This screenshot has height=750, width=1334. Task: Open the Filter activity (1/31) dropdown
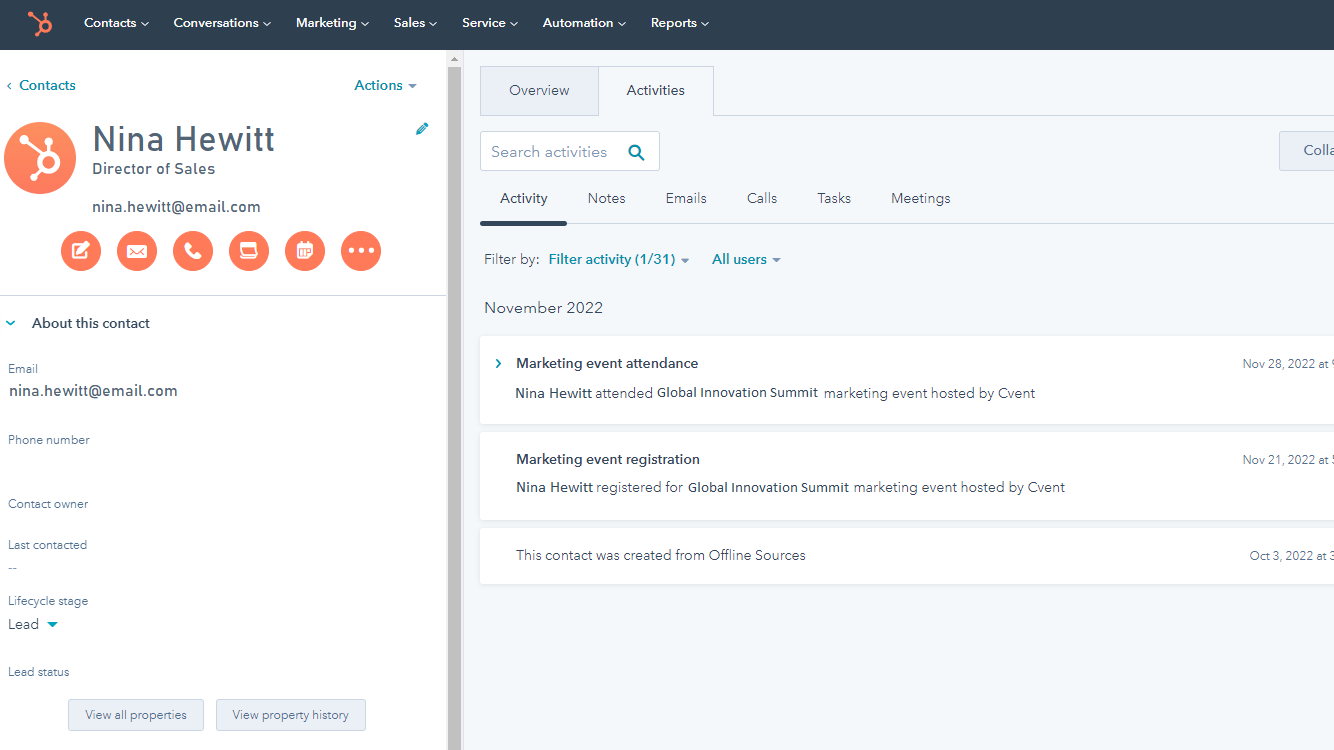coord(618,260)
